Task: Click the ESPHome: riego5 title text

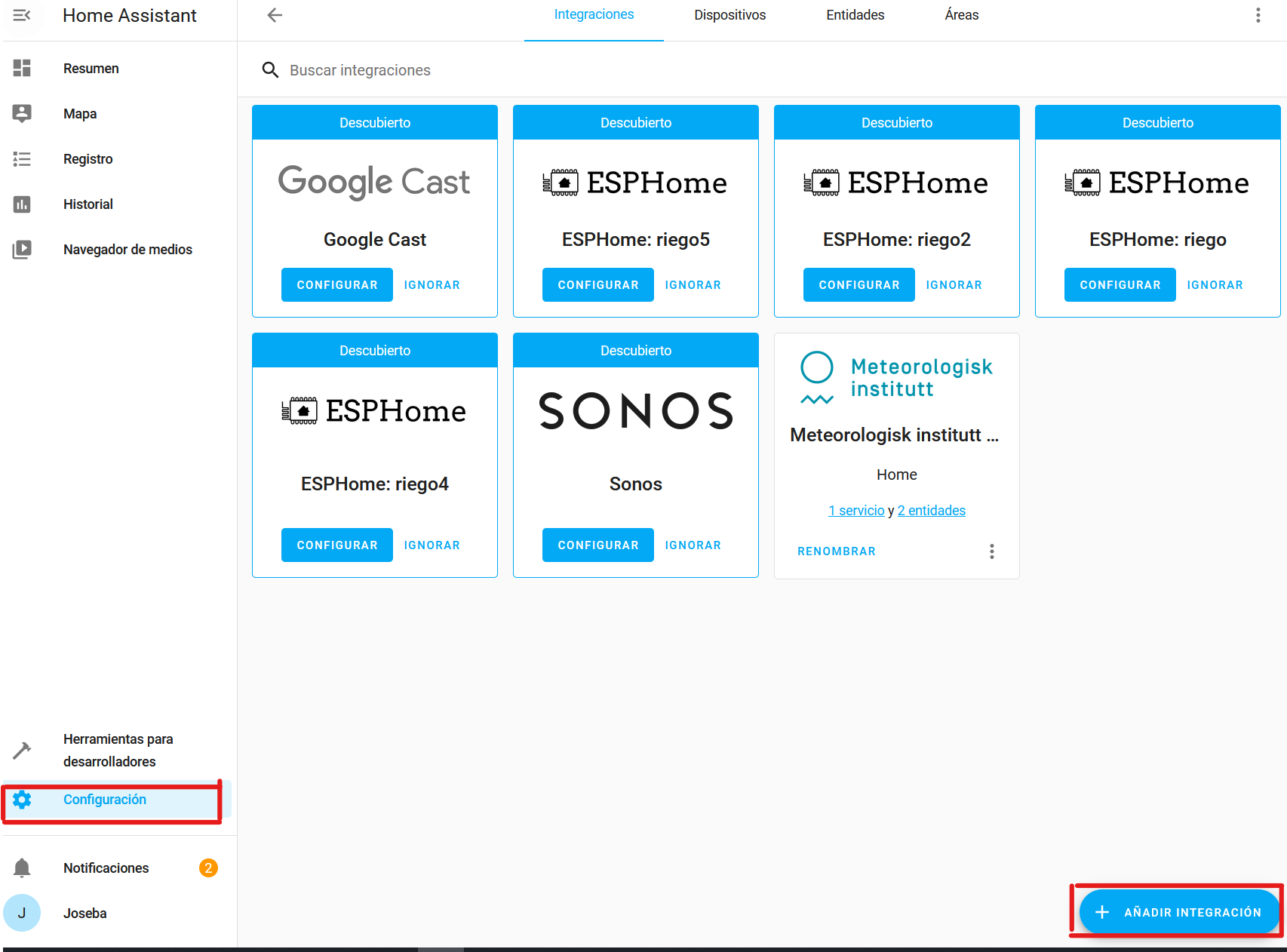Action: pyautogui.click(x=636, y=239)
